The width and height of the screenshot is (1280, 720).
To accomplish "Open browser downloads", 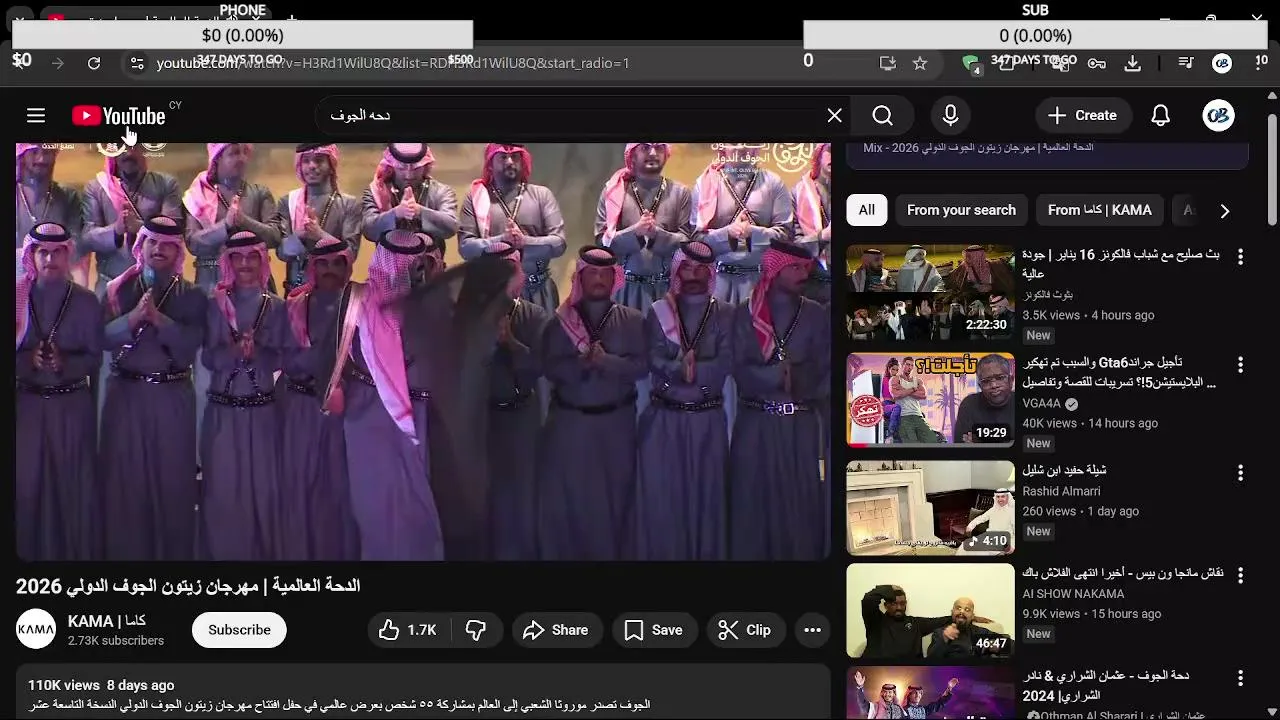I will click(x=1133, y=63).
